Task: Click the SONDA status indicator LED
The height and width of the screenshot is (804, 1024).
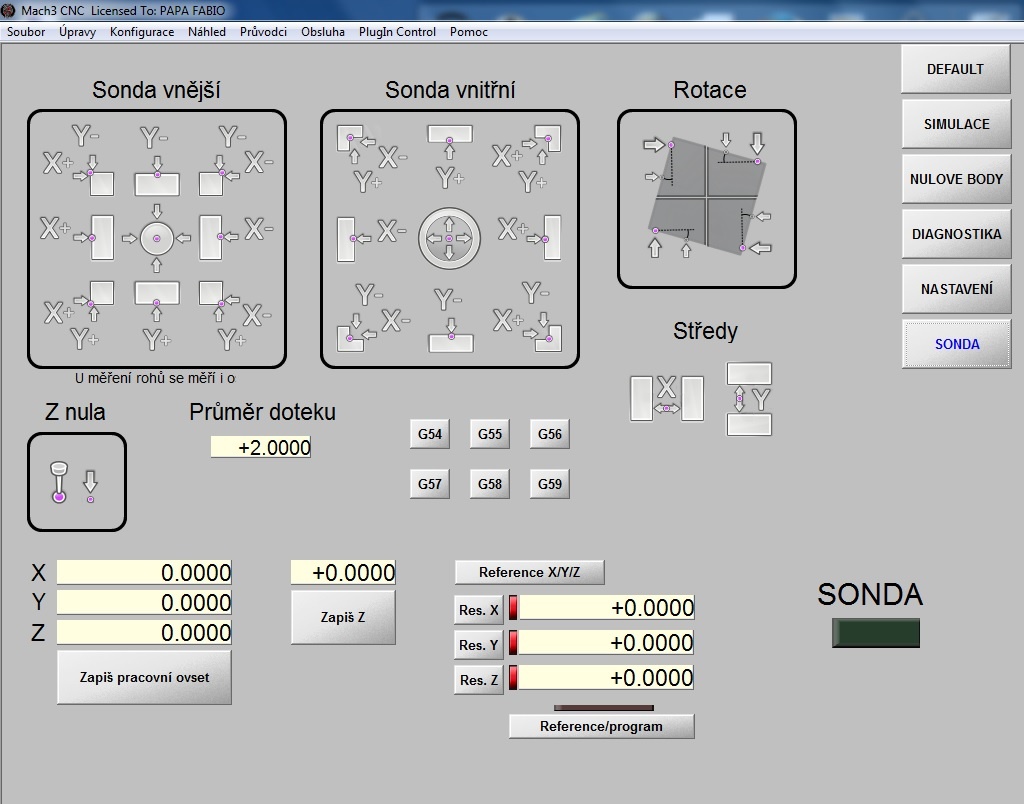Action: point(875,633)
